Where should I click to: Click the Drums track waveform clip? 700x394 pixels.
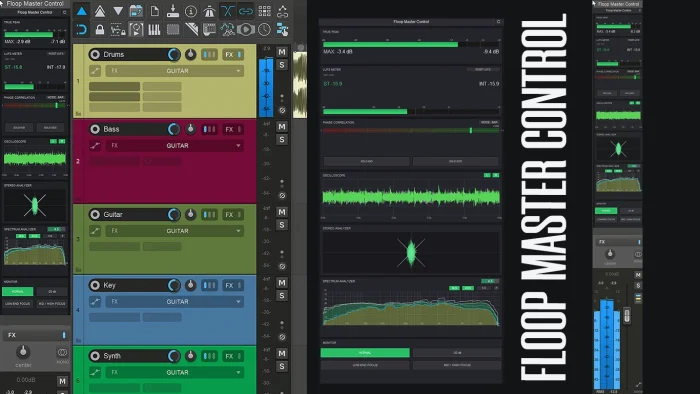300,85
